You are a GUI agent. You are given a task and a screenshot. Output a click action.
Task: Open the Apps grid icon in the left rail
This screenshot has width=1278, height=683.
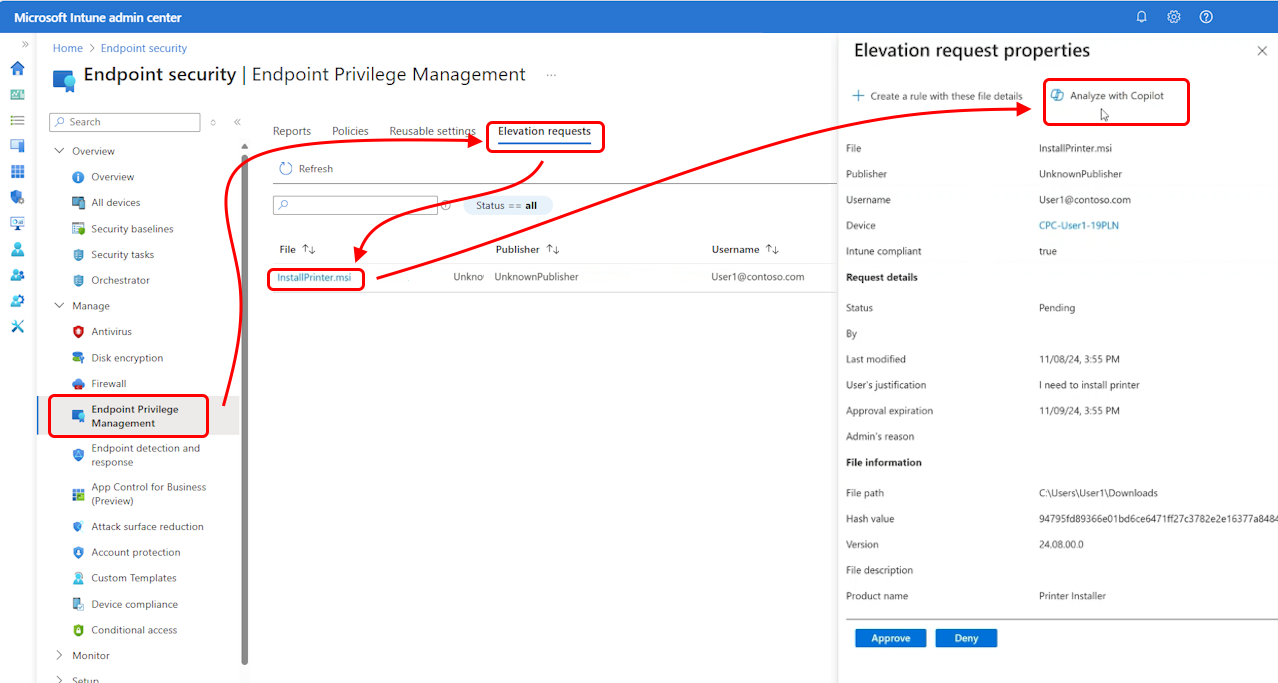pyautogui.click(x=17, y=172)
